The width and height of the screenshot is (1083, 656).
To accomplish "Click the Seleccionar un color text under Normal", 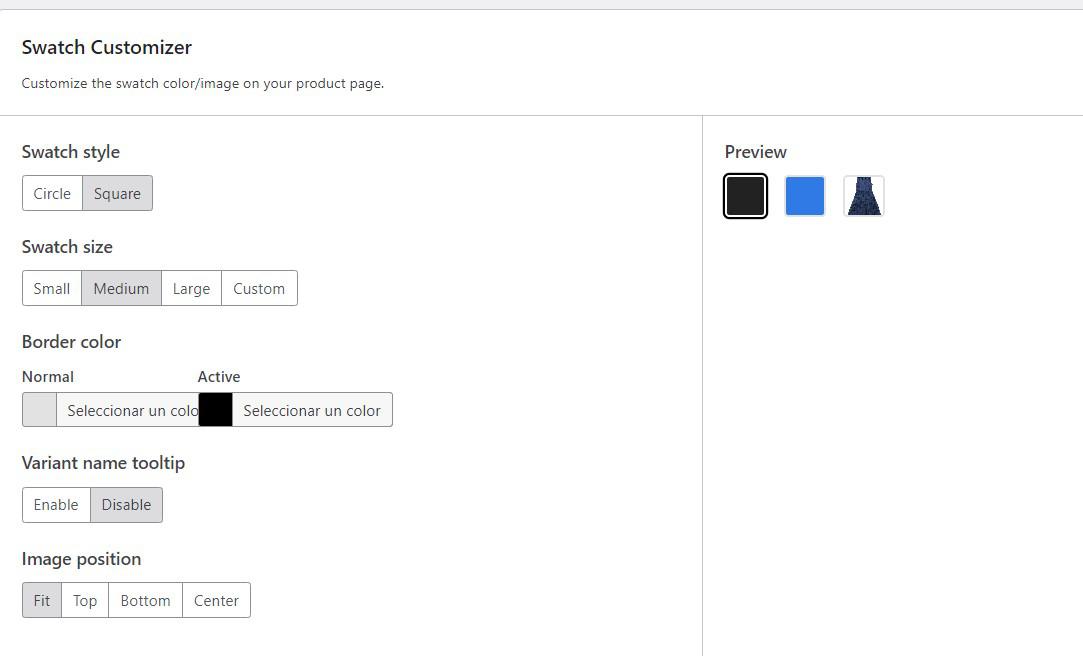I will tap(129, 409).
